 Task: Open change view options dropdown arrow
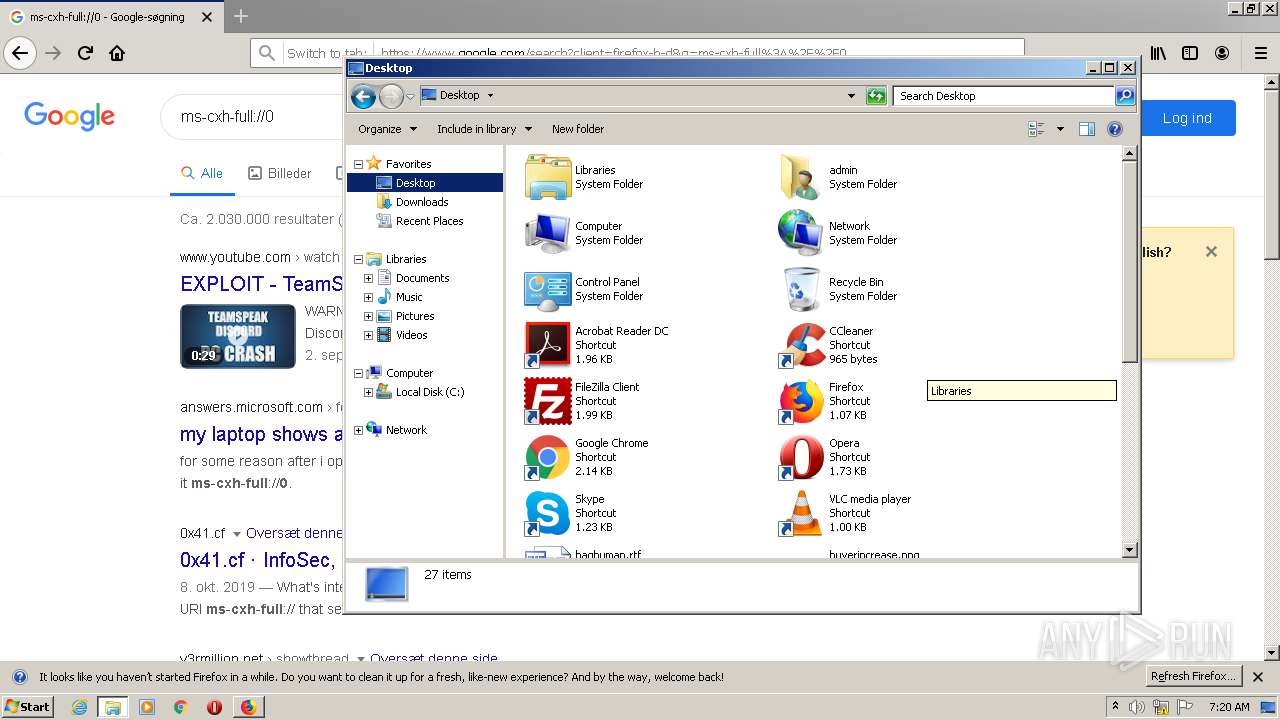click(1060, 129)
